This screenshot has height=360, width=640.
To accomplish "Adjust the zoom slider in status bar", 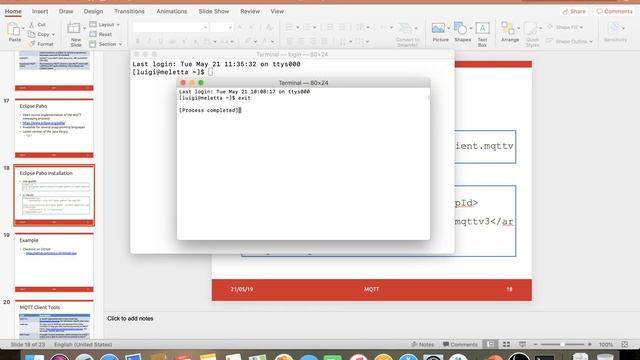I will click(x=562, y=344).
